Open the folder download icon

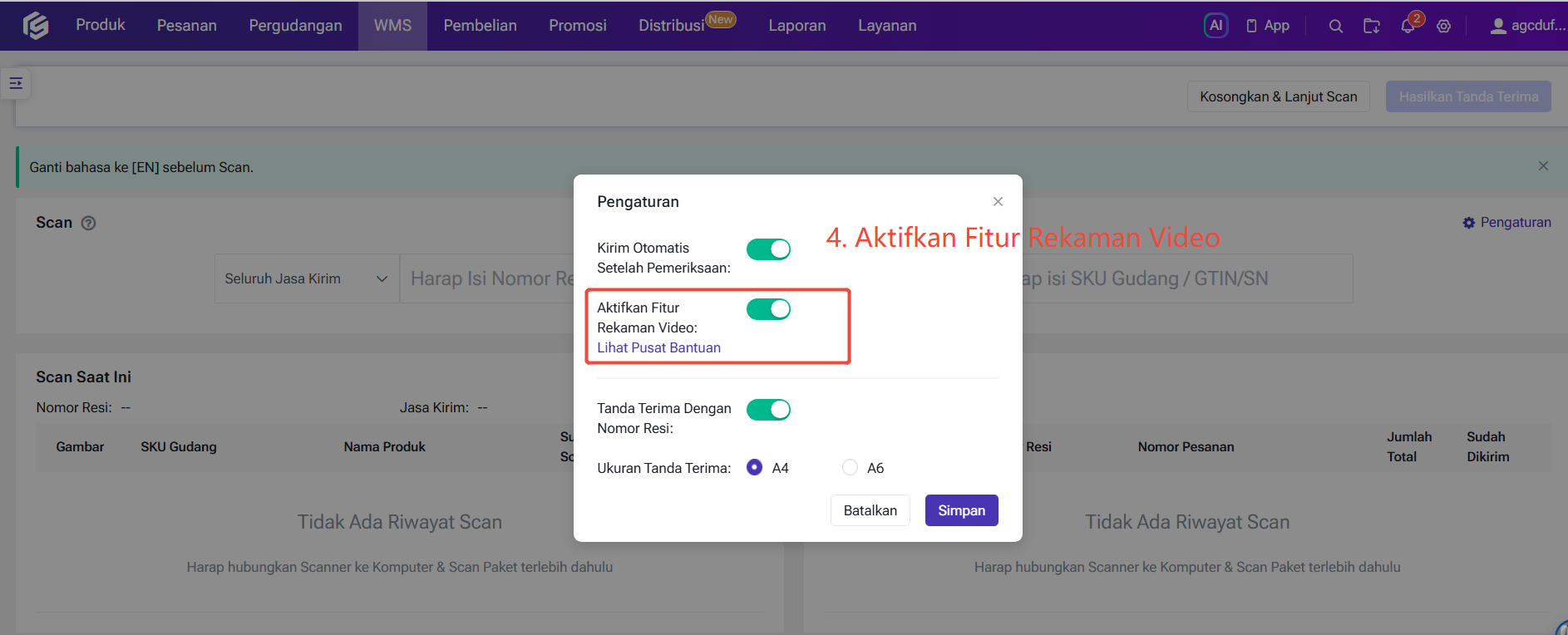pos(1372,27)
